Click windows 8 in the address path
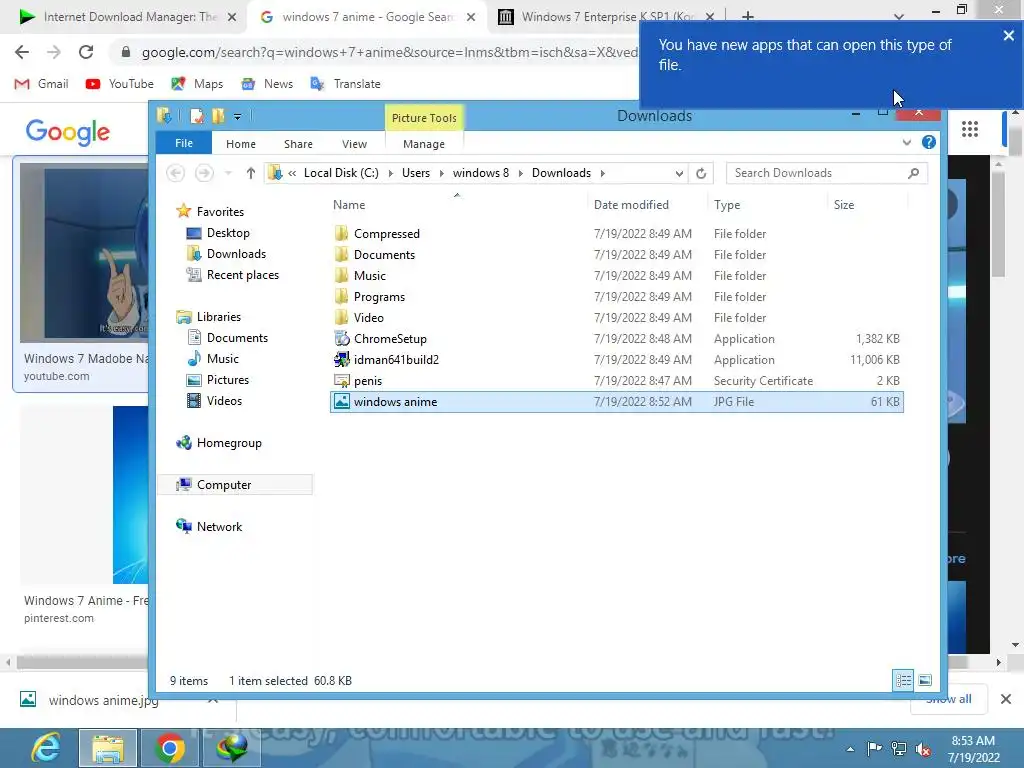Viewport: 1024px width, 768px height. coord(481,173)
